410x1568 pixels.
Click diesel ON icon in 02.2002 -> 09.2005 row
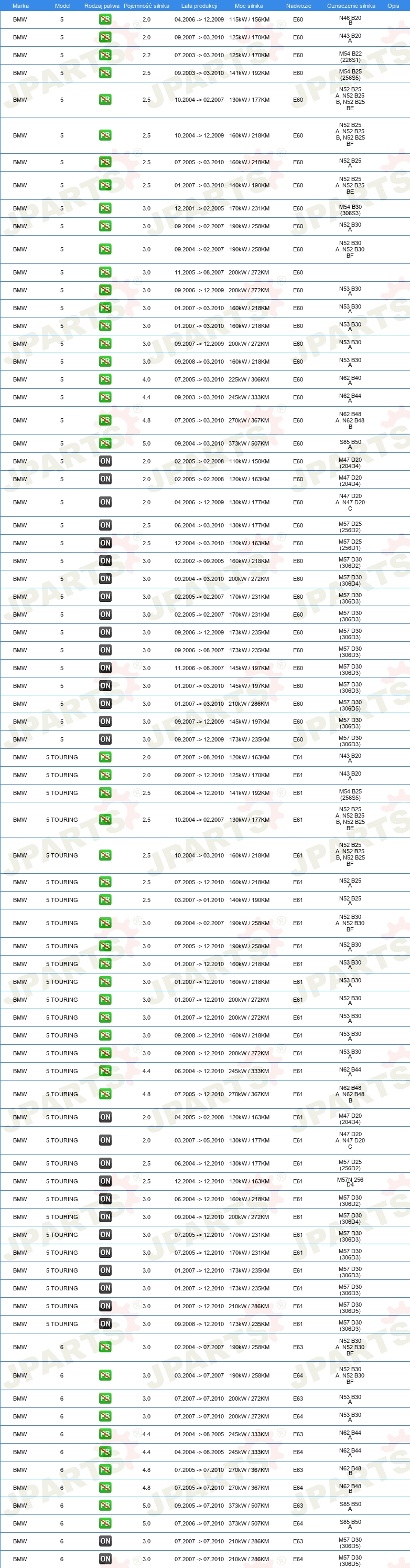click(x=105, y=560)
